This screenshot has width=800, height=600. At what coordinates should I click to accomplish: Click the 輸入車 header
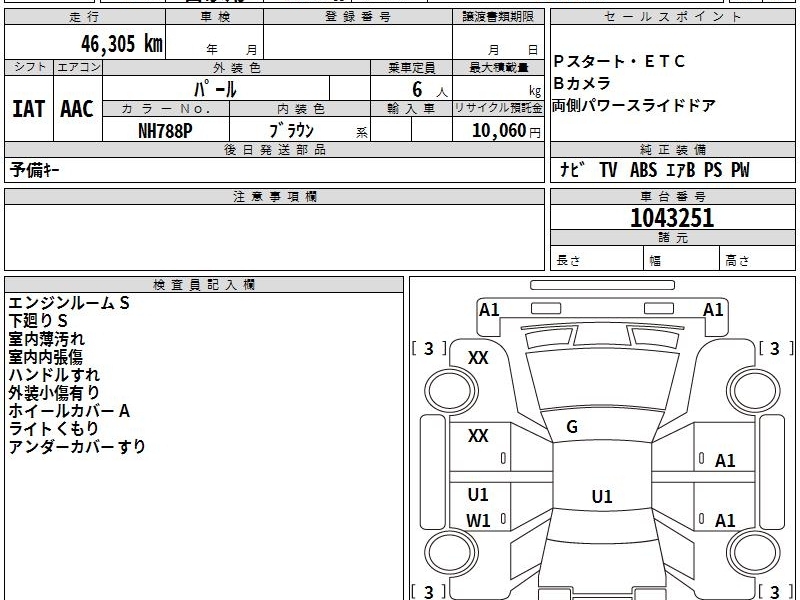[411, 109]
